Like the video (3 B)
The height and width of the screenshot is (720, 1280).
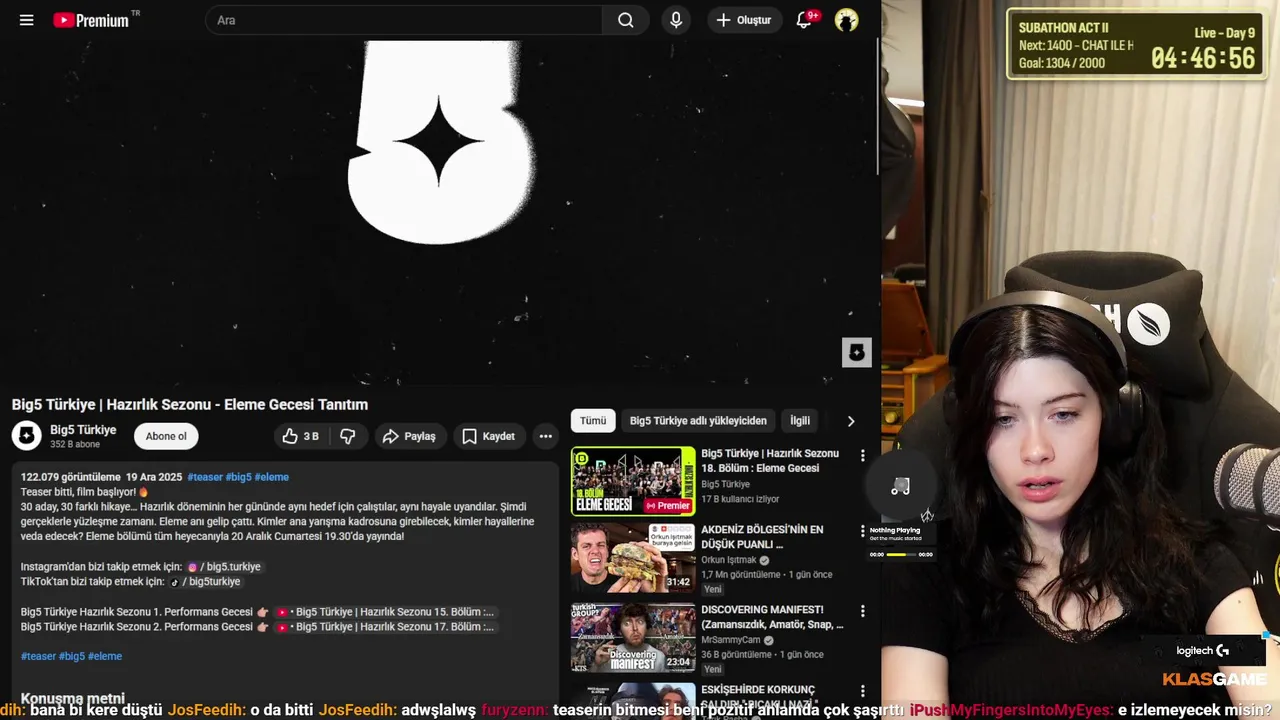[301, 436]
